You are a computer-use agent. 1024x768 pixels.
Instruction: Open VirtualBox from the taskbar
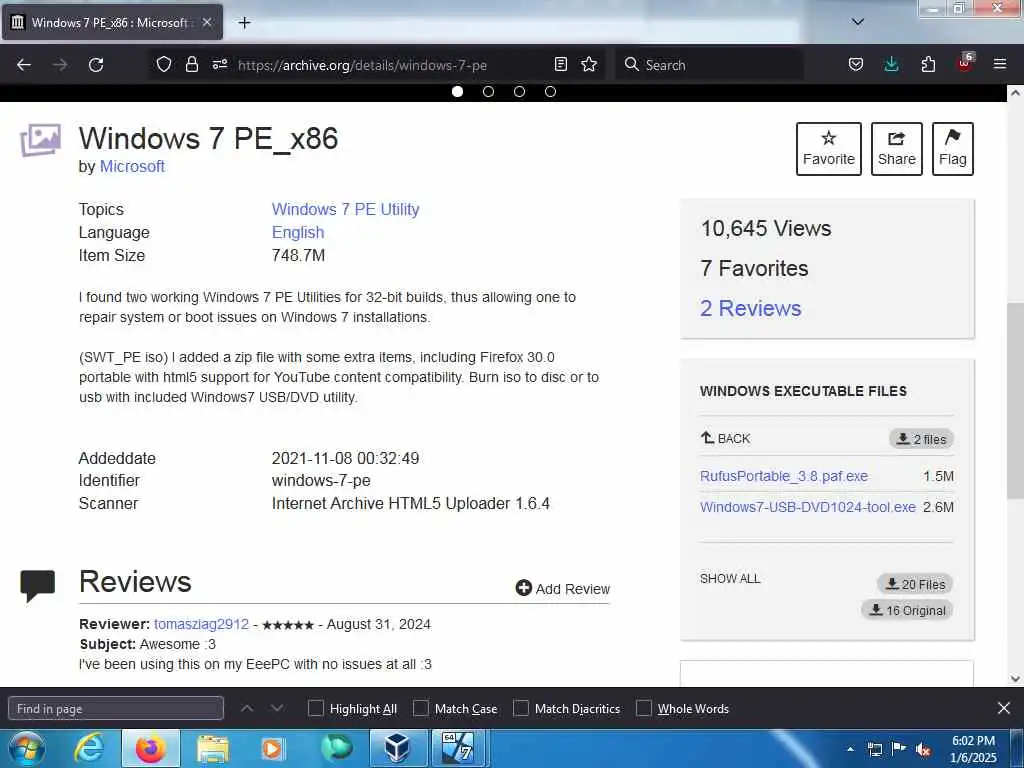pyautogui.click(x=397, y=748)
